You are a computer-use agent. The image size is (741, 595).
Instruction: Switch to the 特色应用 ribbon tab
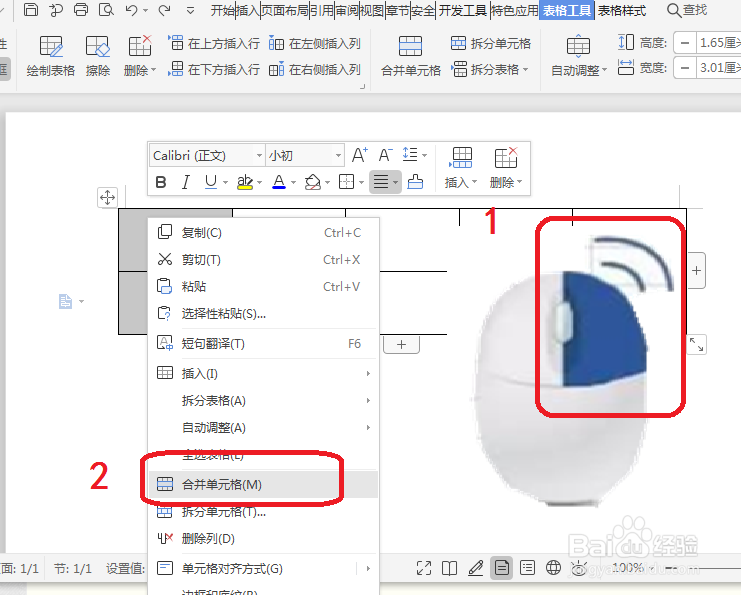pos(515,10)
